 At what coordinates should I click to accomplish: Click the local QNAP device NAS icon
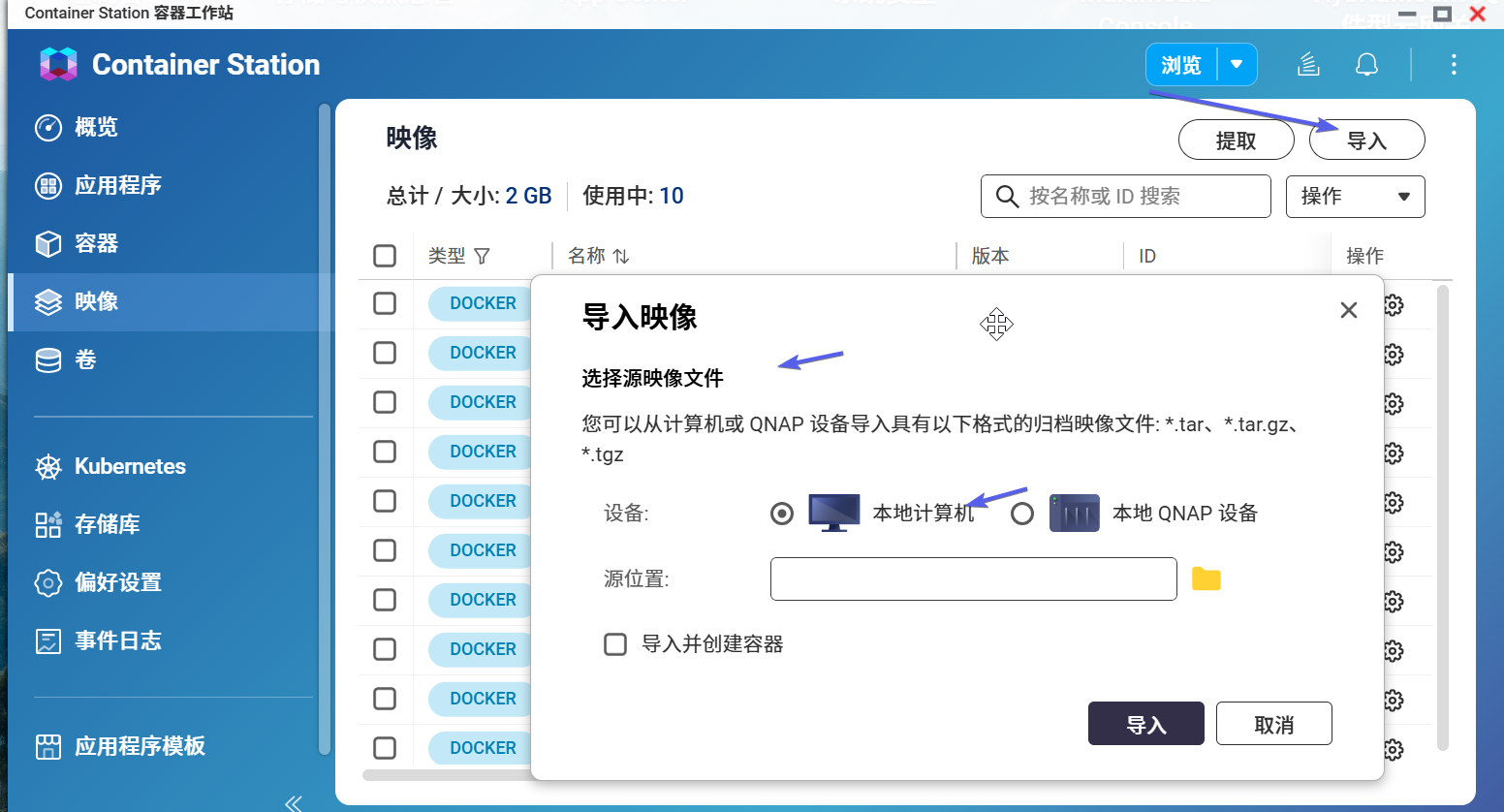(1074, 513)
